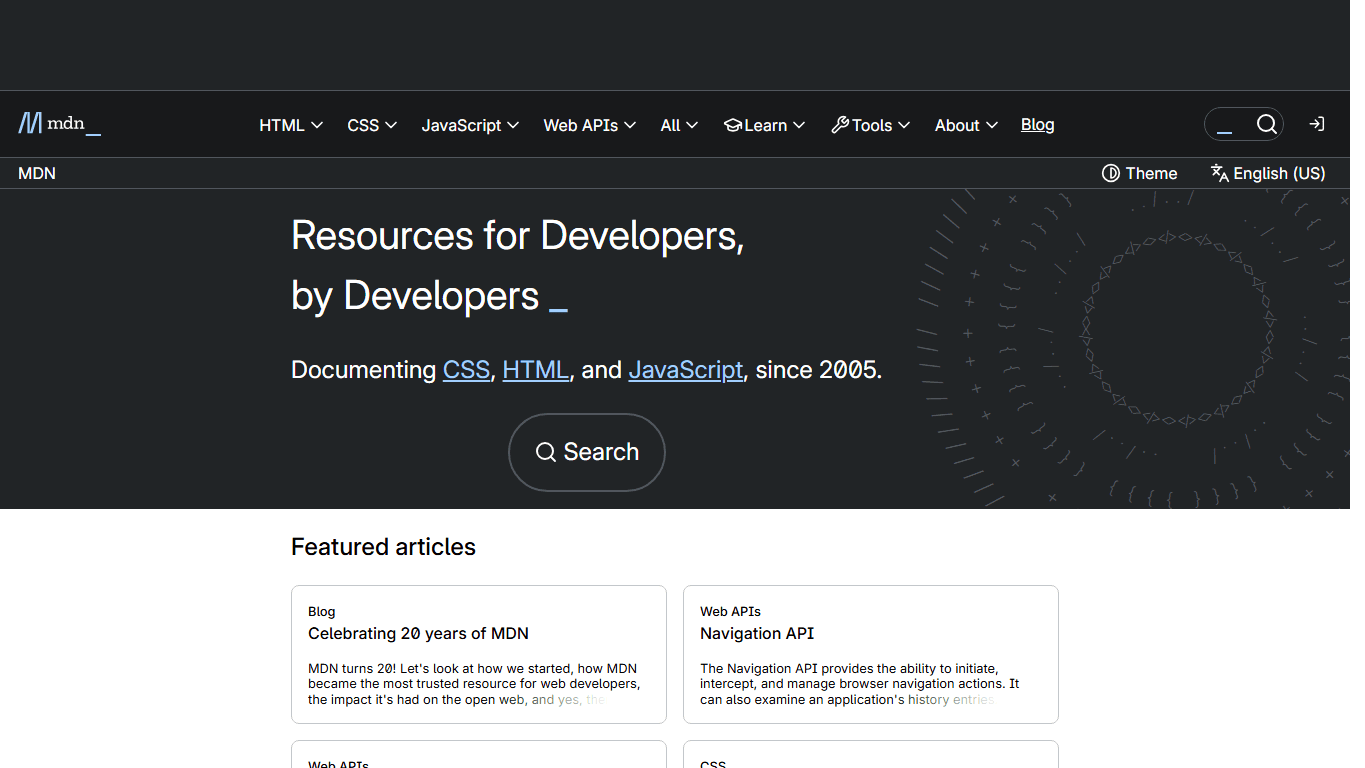Screen dimensions: 1365x768
Task: Click the Web APIs label above Navigation API
Action: 730,611
